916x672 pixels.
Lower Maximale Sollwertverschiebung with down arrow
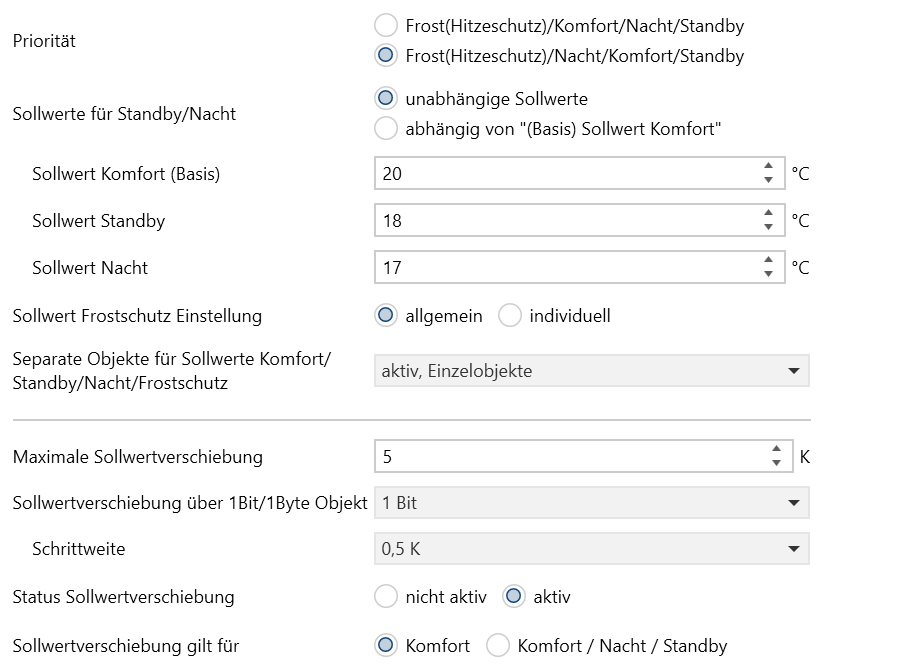776,463
